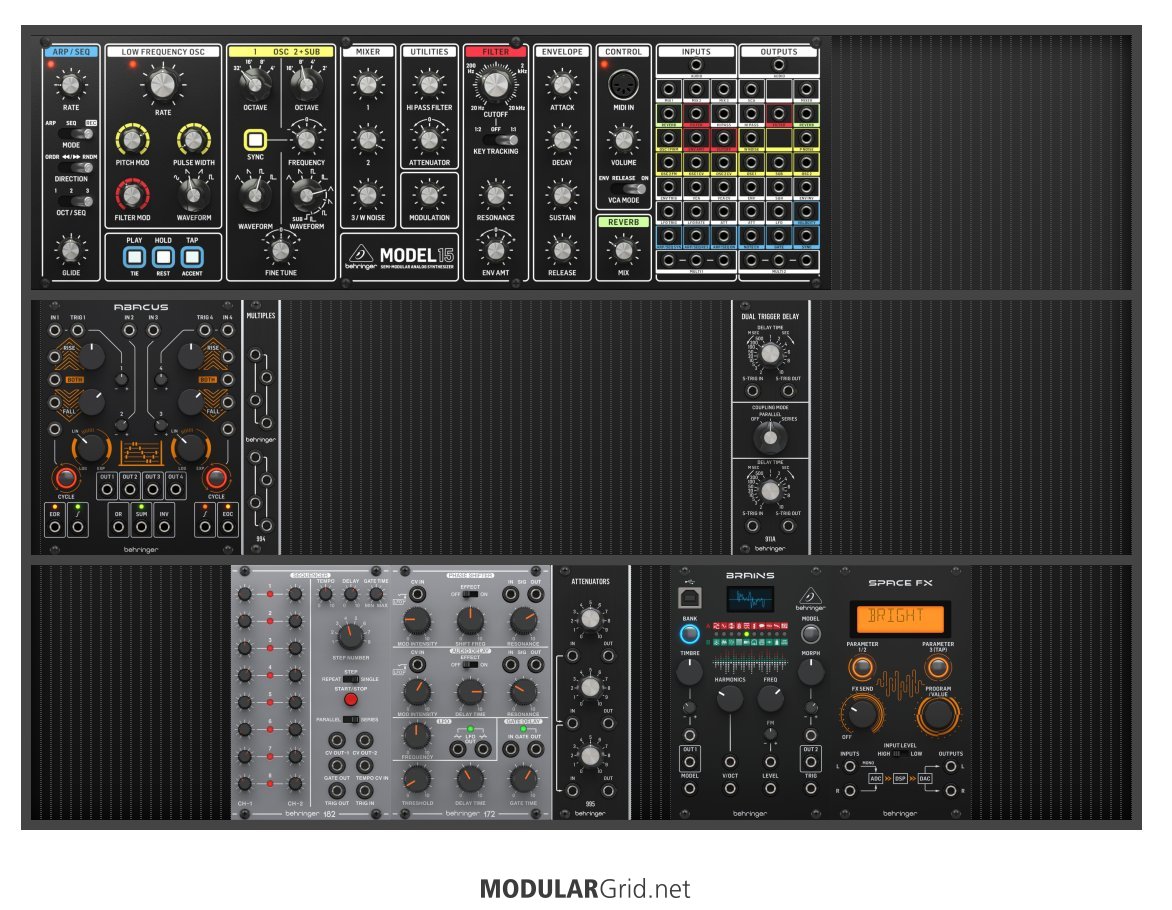Toggle the VCA Mode switch
The height and width of the screenshot is (910, 1172).
pos(629,188)
